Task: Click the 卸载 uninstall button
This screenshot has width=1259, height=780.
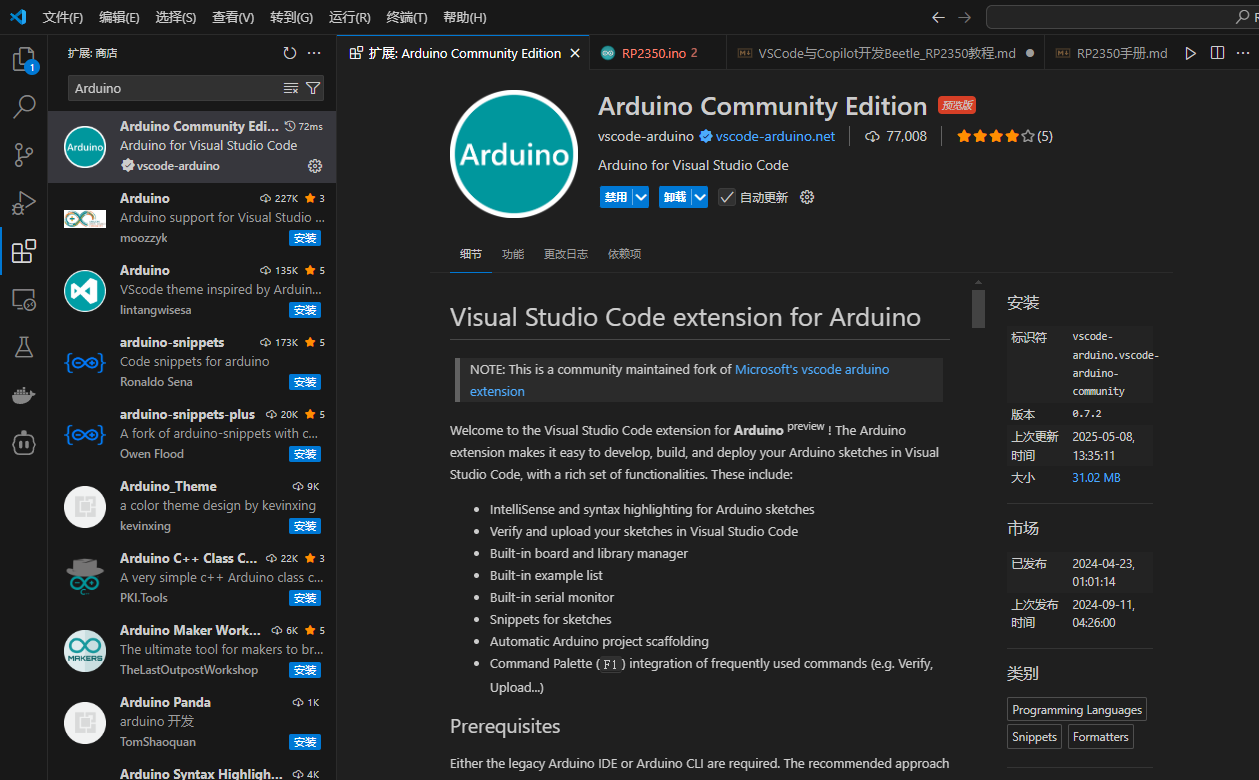Action: coord(675,197)
